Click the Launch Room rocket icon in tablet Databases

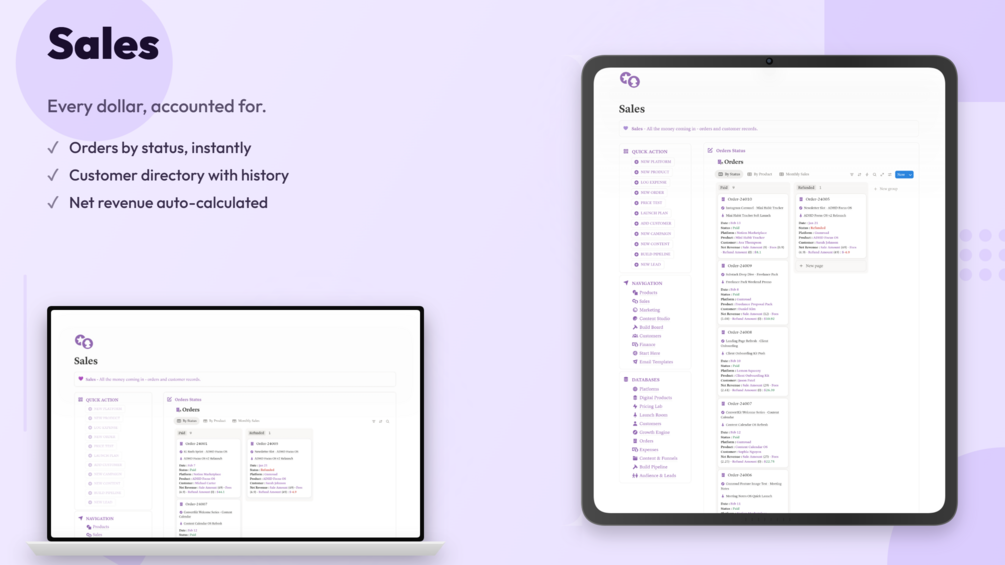(635, 414)
